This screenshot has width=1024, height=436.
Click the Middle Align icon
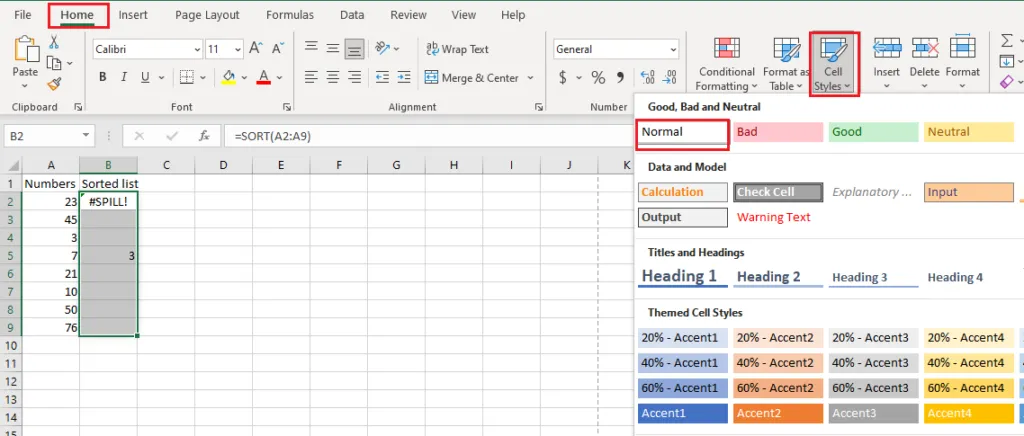click(x=333, y=48)
